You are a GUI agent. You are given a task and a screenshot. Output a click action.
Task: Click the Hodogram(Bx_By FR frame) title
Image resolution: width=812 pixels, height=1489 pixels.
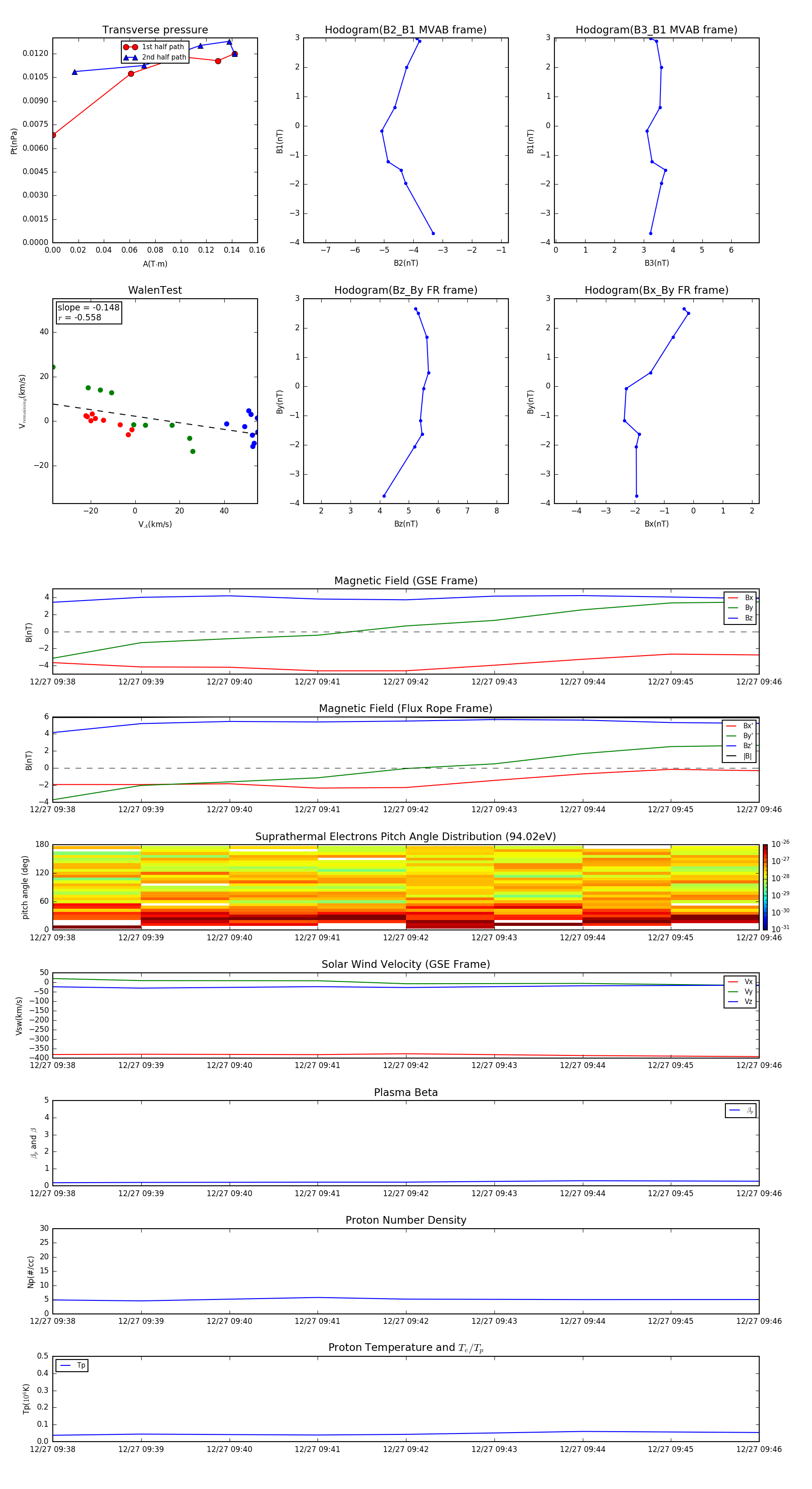click(x=656, y=290)
